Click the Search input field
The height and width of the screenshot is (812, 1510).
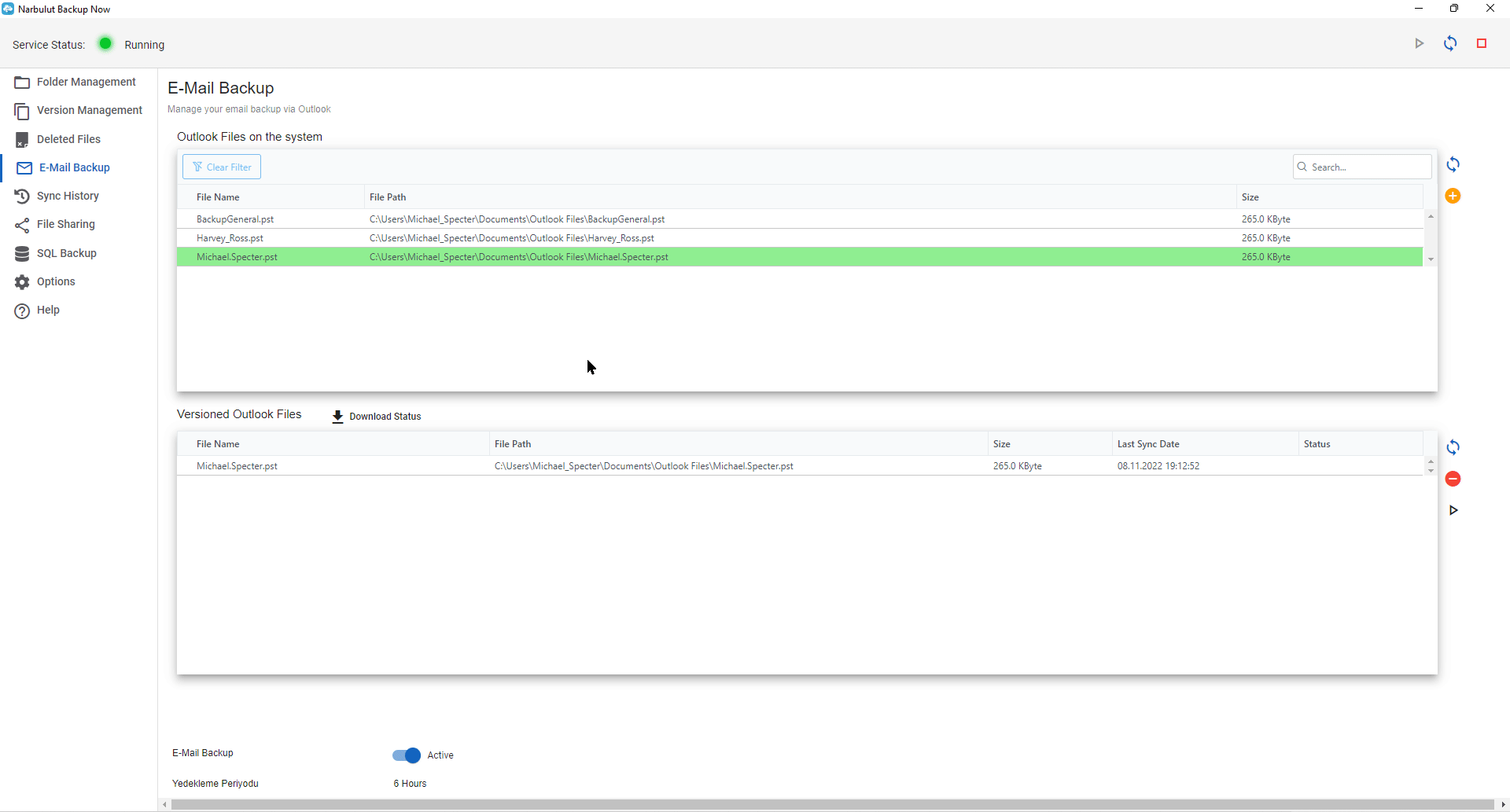pos(1362,167)
